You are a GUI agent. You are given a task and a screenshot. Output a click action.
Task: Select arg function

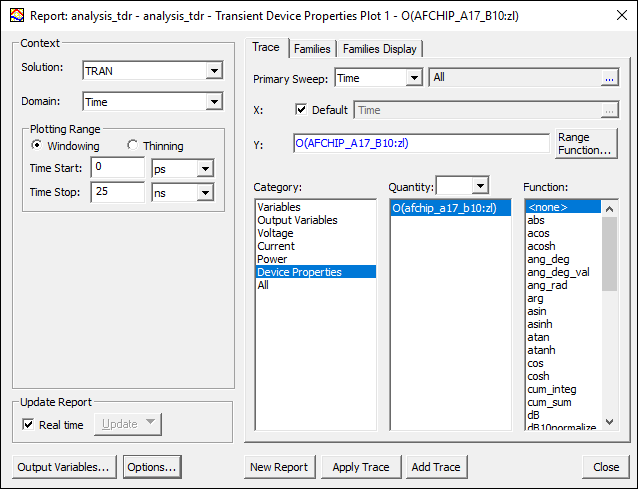tap(563, 298)
